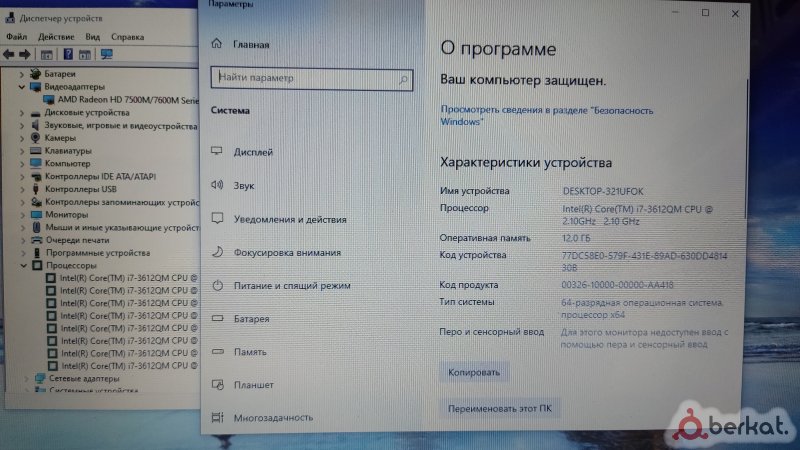Expand the Батареи node

pyautogui.click(x=21, y=74)
